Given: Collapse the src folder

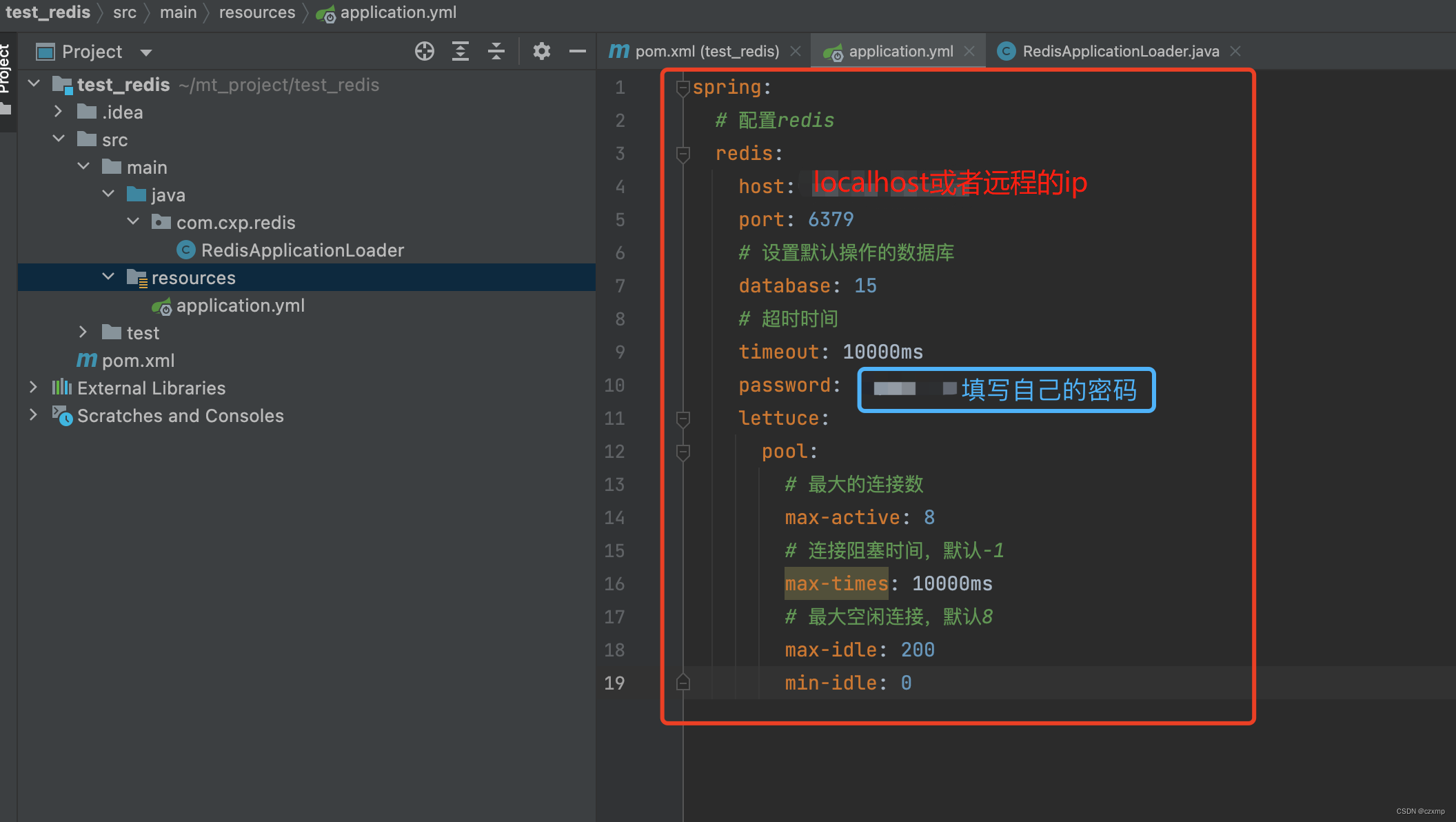Looking at the screenshot, I should (x=59, y=139).
